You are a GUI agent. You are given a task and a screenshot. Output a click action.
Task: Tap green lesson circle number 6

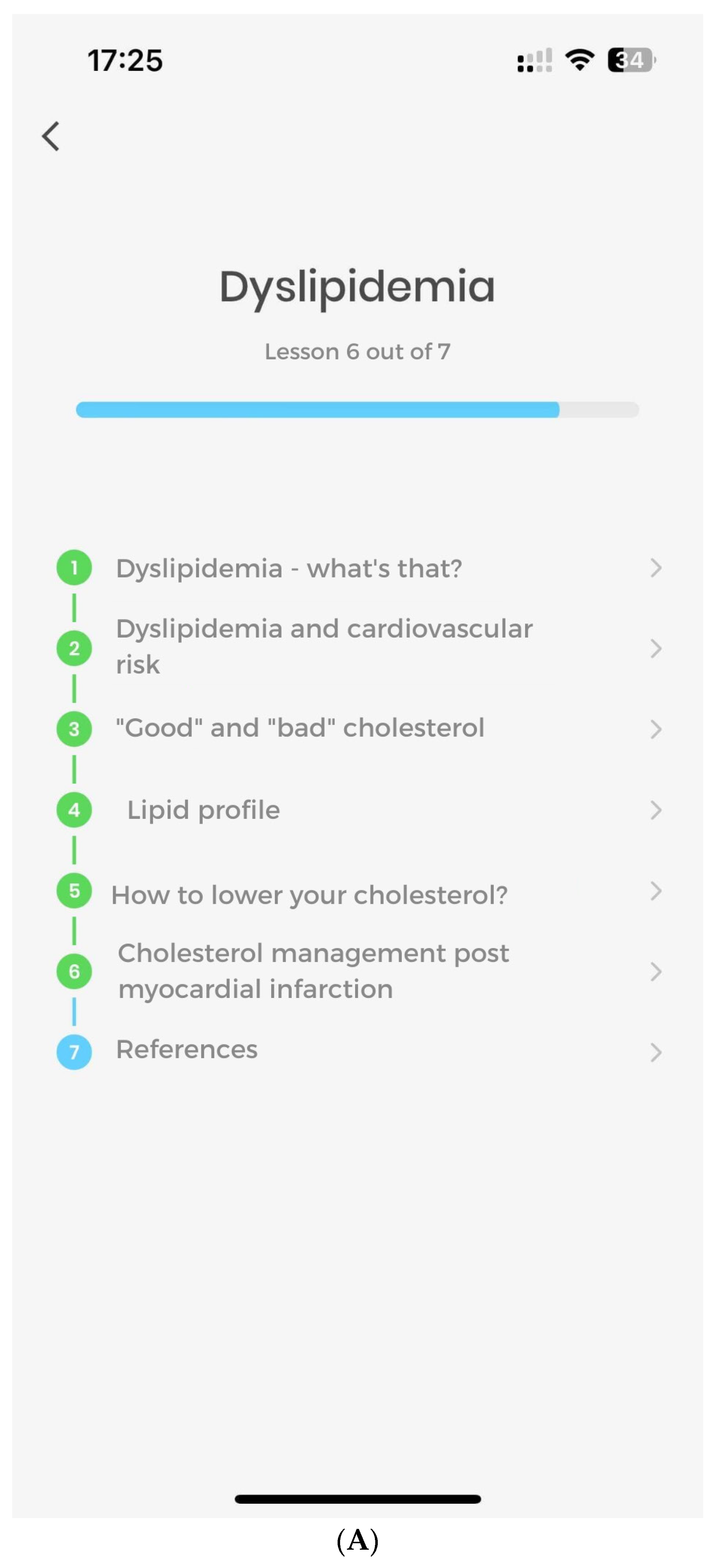(x=74, y=971)
